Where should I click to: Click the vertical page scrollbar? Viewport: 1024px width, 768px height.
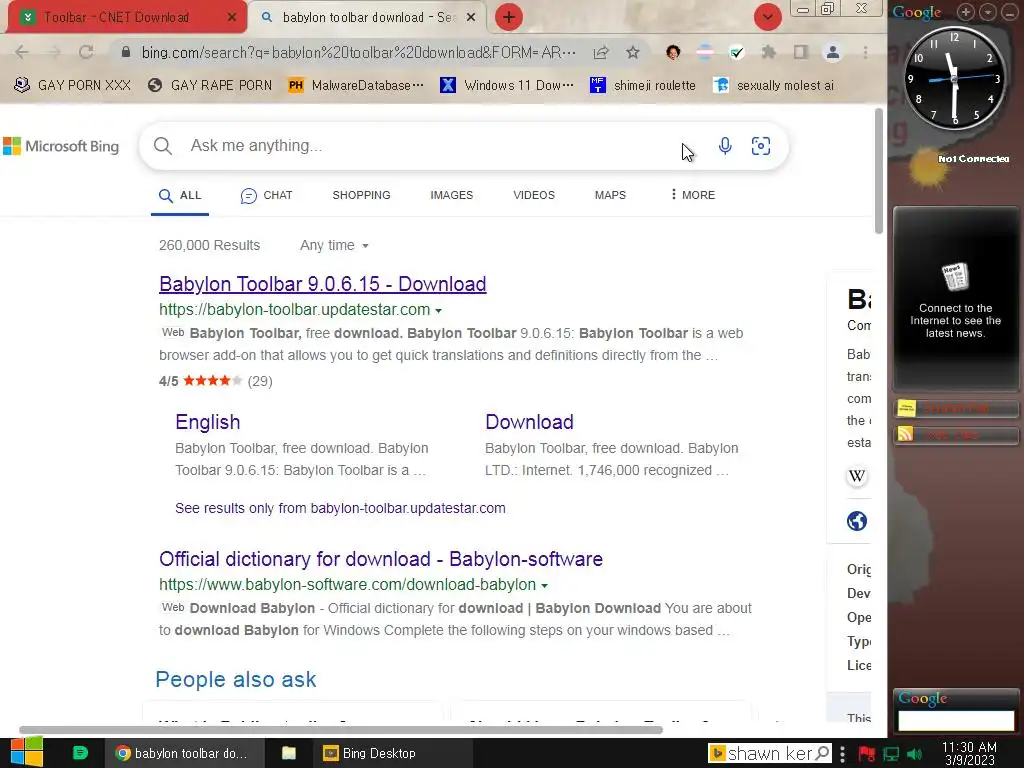tap(878, 171)
